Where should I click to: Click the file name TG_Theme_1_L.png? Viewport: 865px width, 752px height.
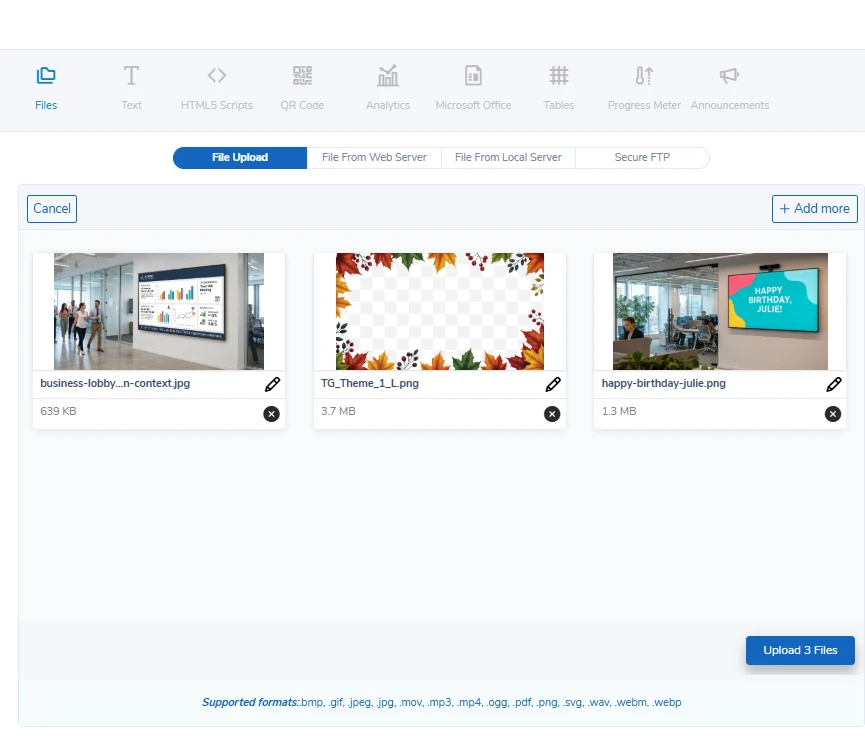[x=370, y=383]
